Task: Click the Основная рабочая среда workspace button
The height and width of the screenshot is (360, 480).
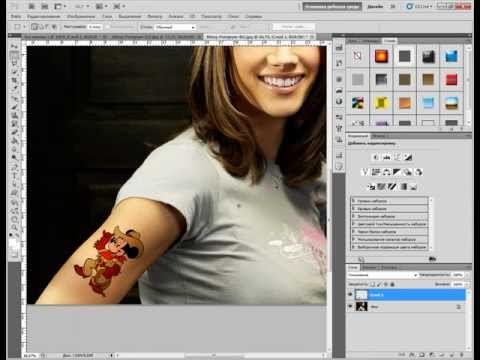Action: (x=332, y=6)
